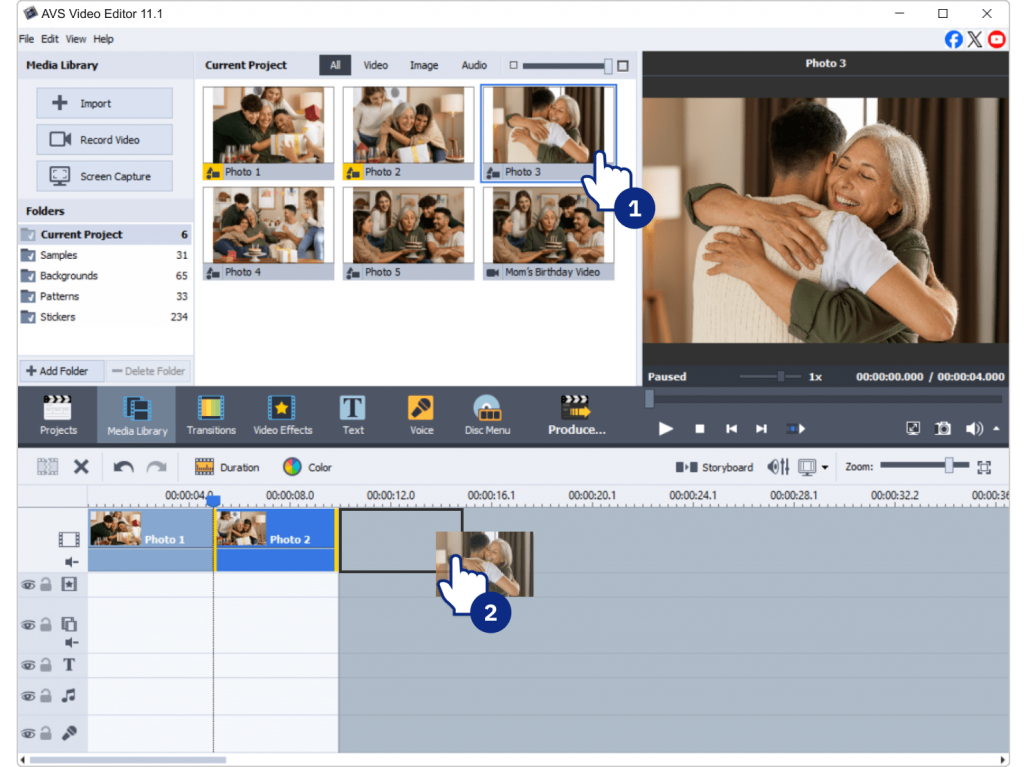
Task: Open the Edit menu
Action: coord(50,39)
